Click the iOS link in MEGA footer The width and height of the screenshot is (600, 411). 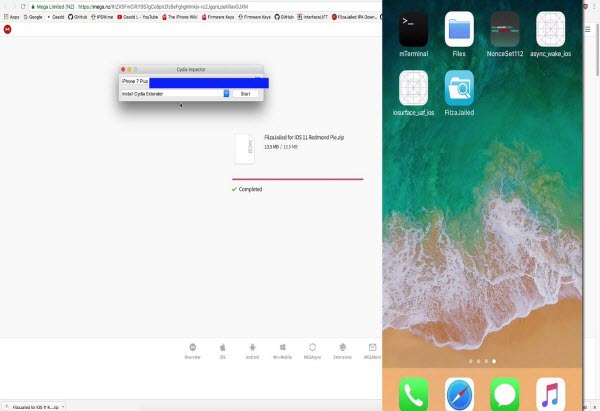(222, 348)
